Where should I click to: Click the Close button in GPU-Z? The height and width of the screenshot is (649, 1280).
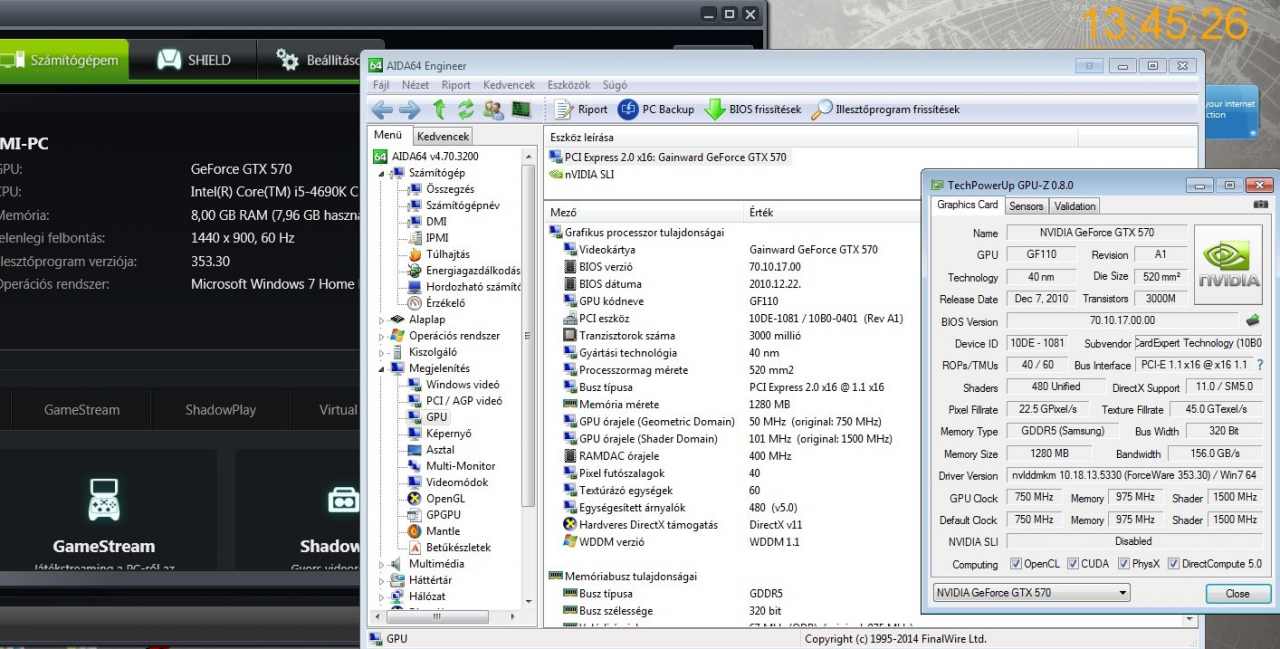pos(1237,593)
